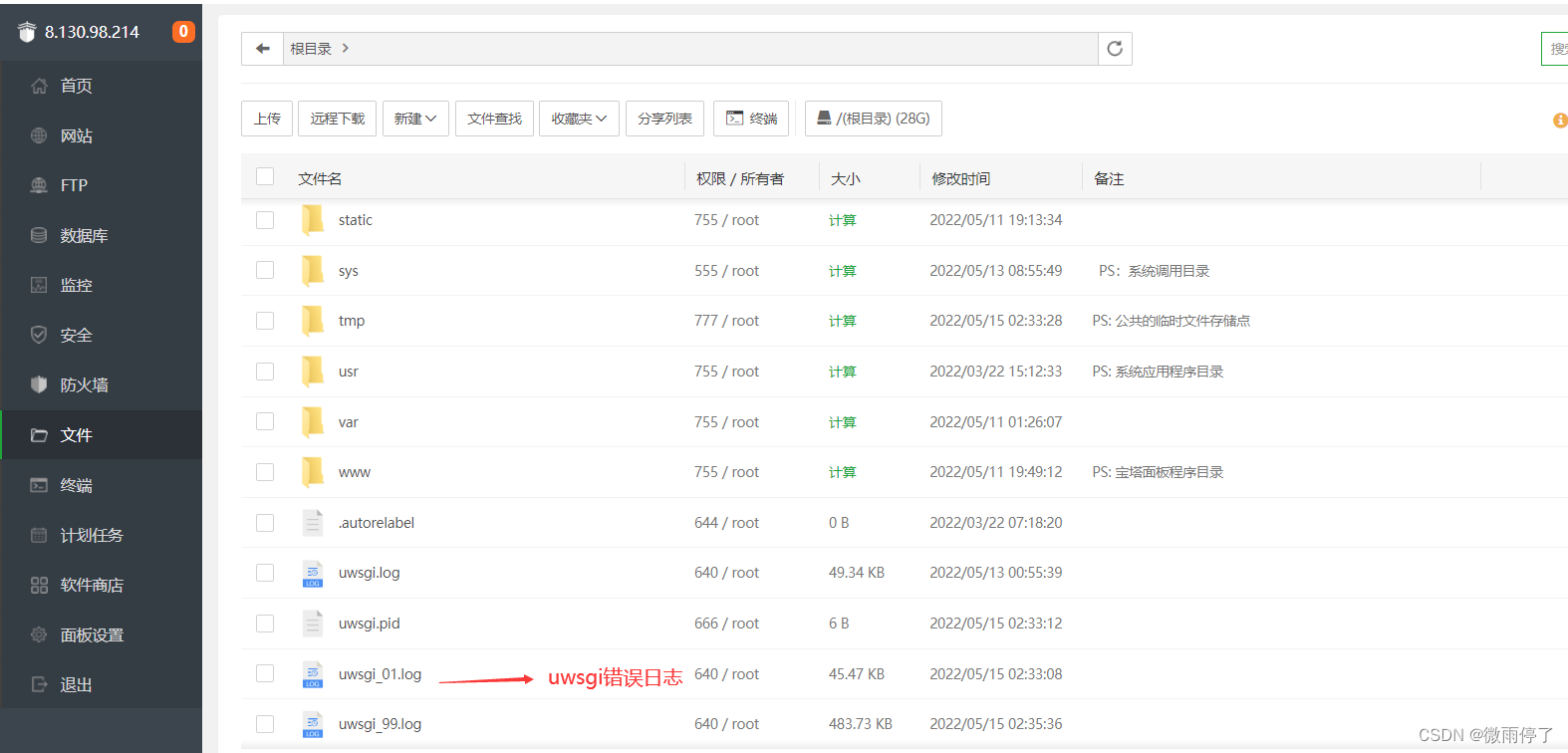Open 数据库 in the sidebar
The width and height of the screenshot is (1568, 753).
pyautogui.click(x=84, y=235)
